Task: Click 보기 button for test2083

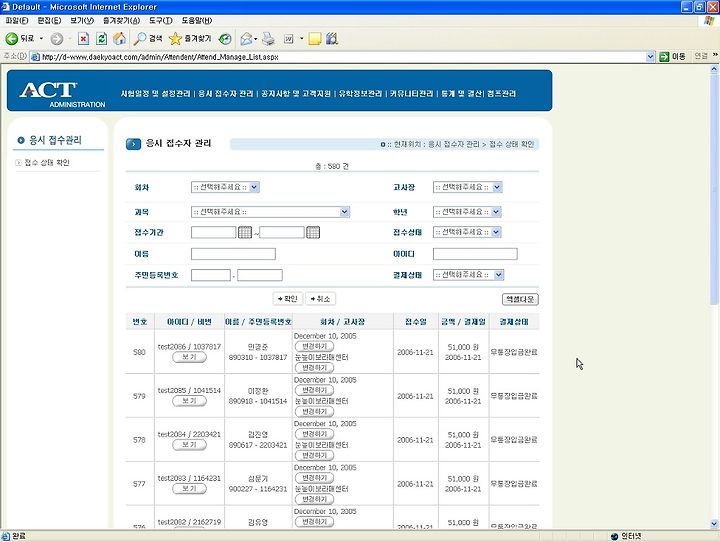Action: 189,489
